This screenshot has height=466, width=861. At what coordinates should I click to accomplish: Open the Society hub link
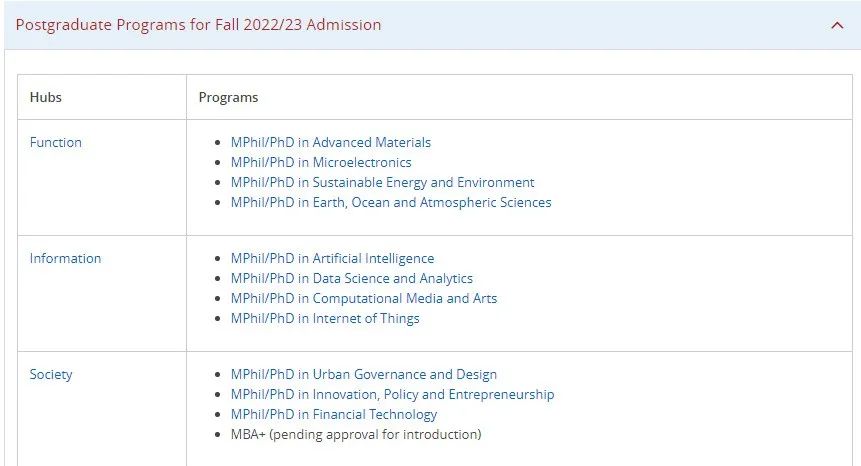coord(51,374)
